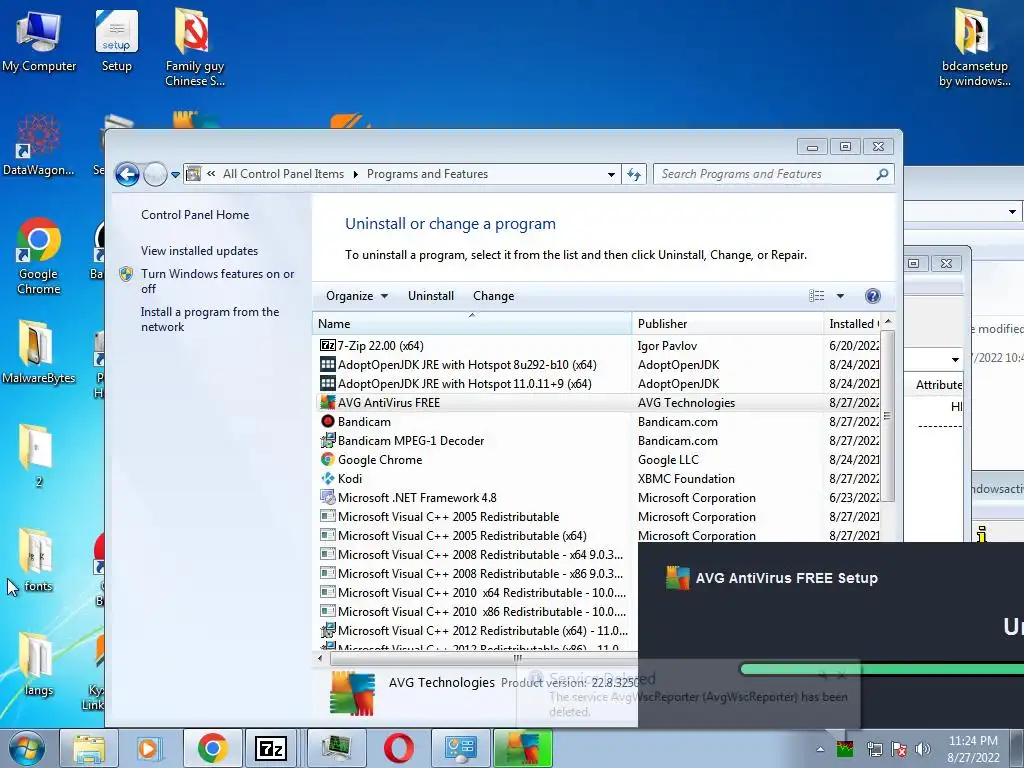
Task: Click the search magnifier icon in Programs and Features
Action: (x=882, y=174)
